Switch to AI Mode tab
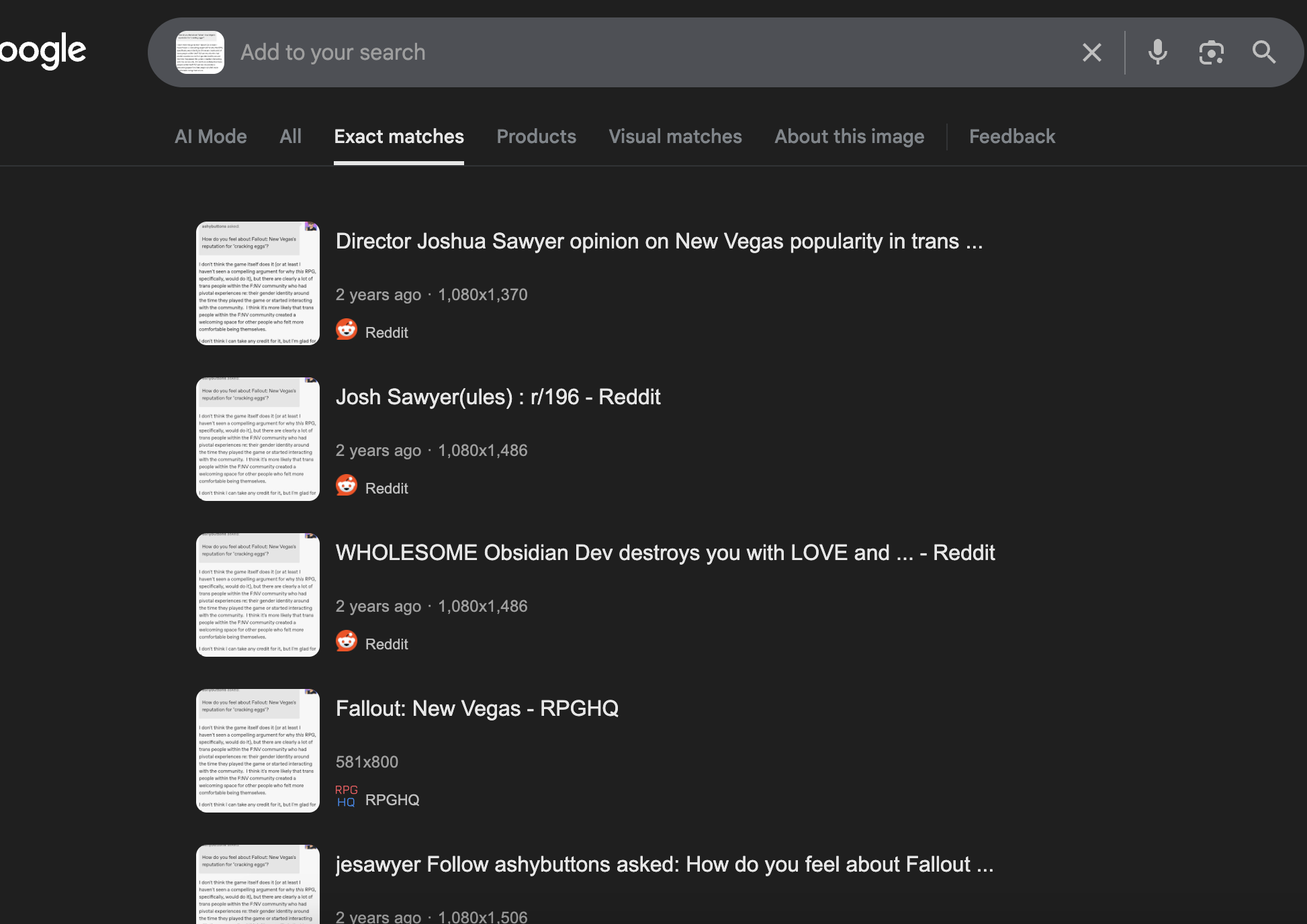1307x924 pixels. (x=210, y=136)
